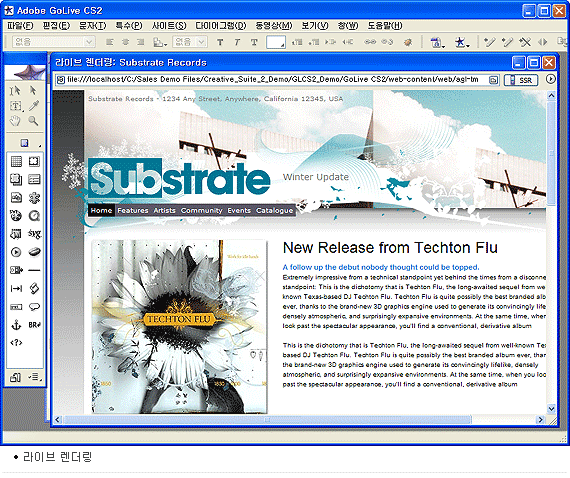Select the Standard Editing tool
Image resolution: width=570 pixels, height=478 pixels.
(15, 90)
